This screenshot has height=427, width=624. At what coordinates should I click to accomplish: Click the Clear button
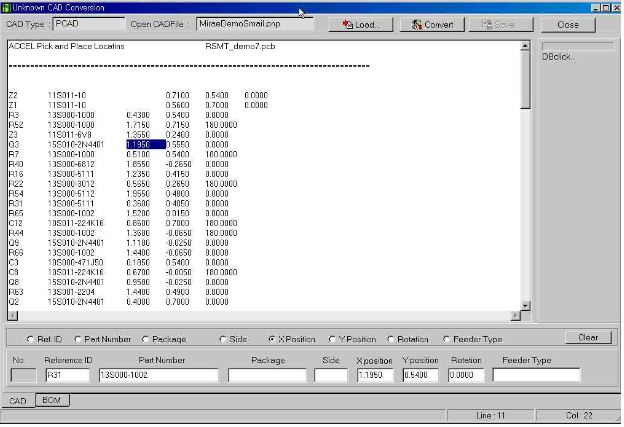(588, 337)
